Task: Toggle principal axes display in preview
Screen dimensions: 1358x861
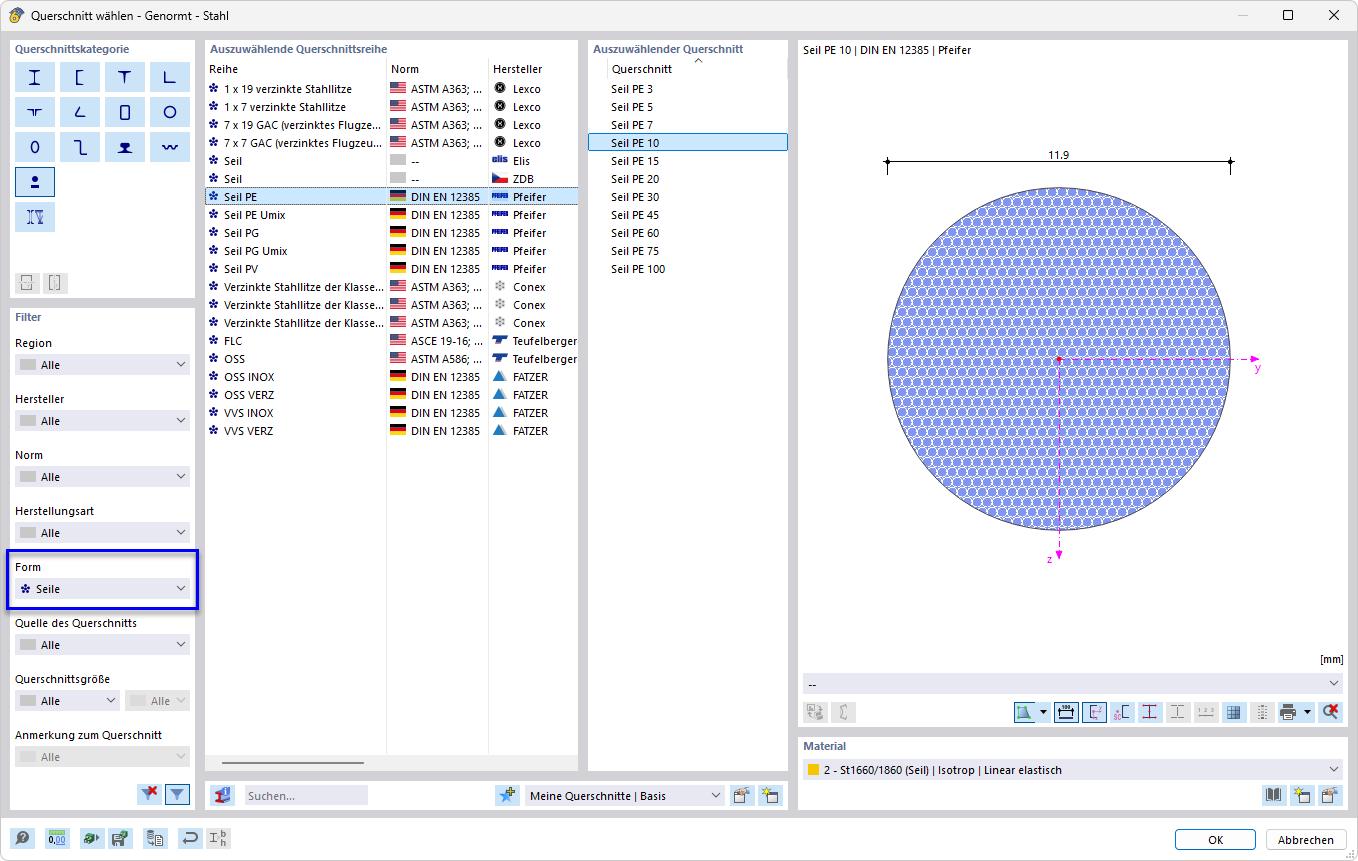Action: [x=1094, y=712]
